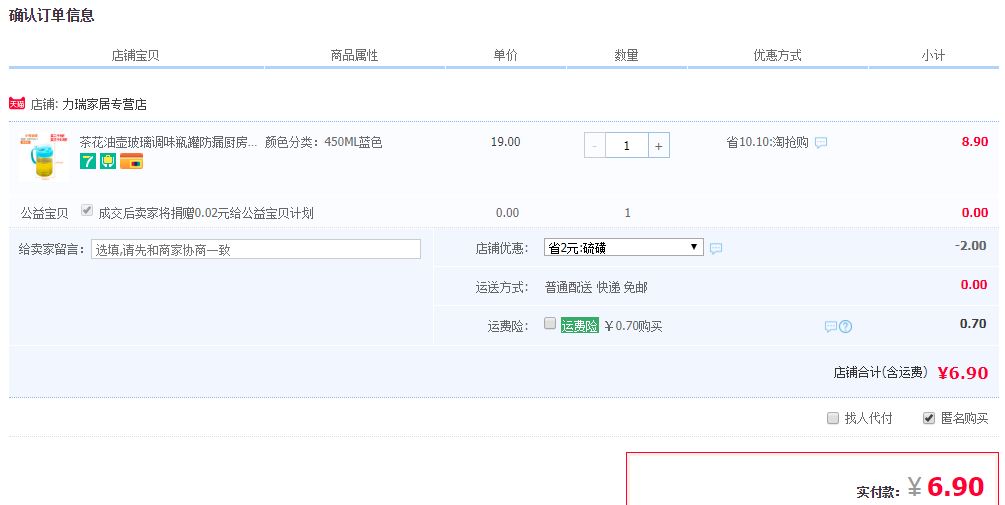
Task: Check the 找人代付 option
Action: click(833, 418)
